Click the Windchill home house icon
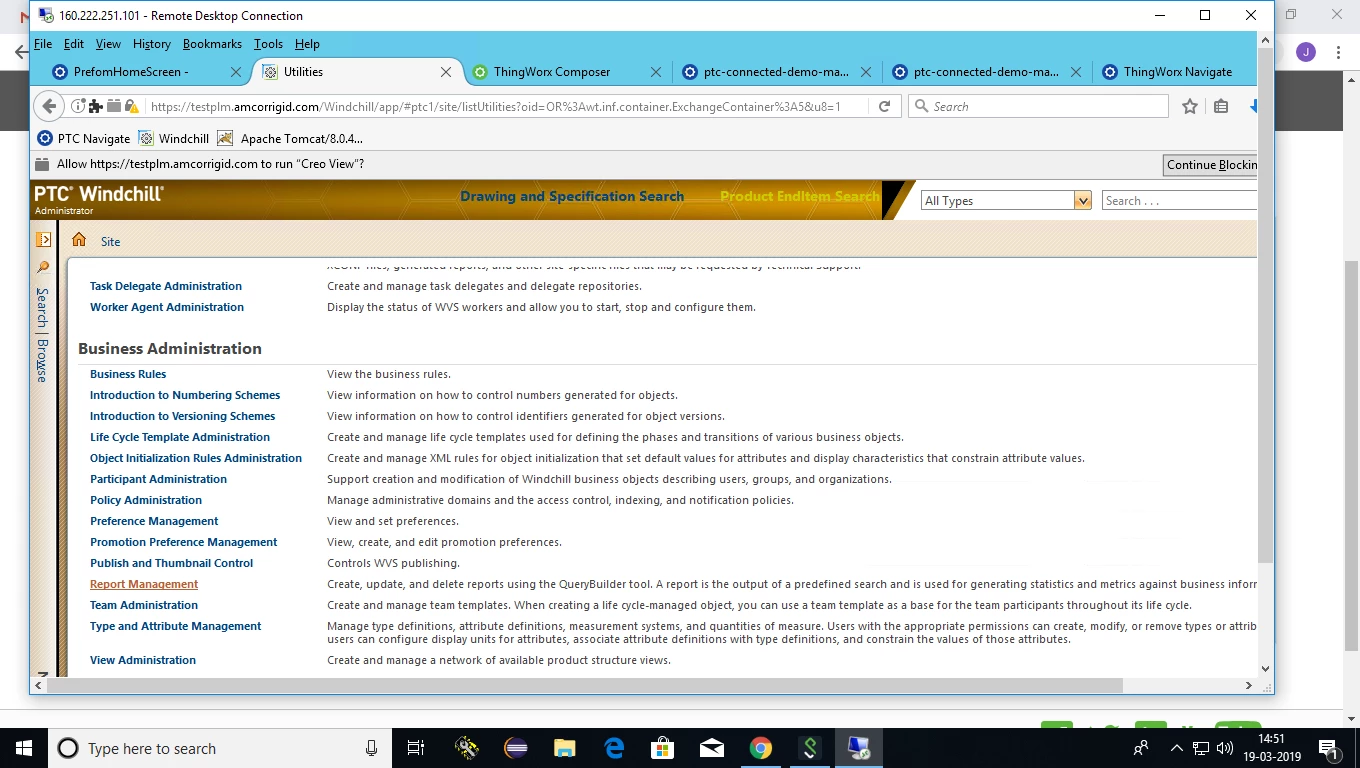The width and height of the screenshot is (1360, 768). (79, 240)
